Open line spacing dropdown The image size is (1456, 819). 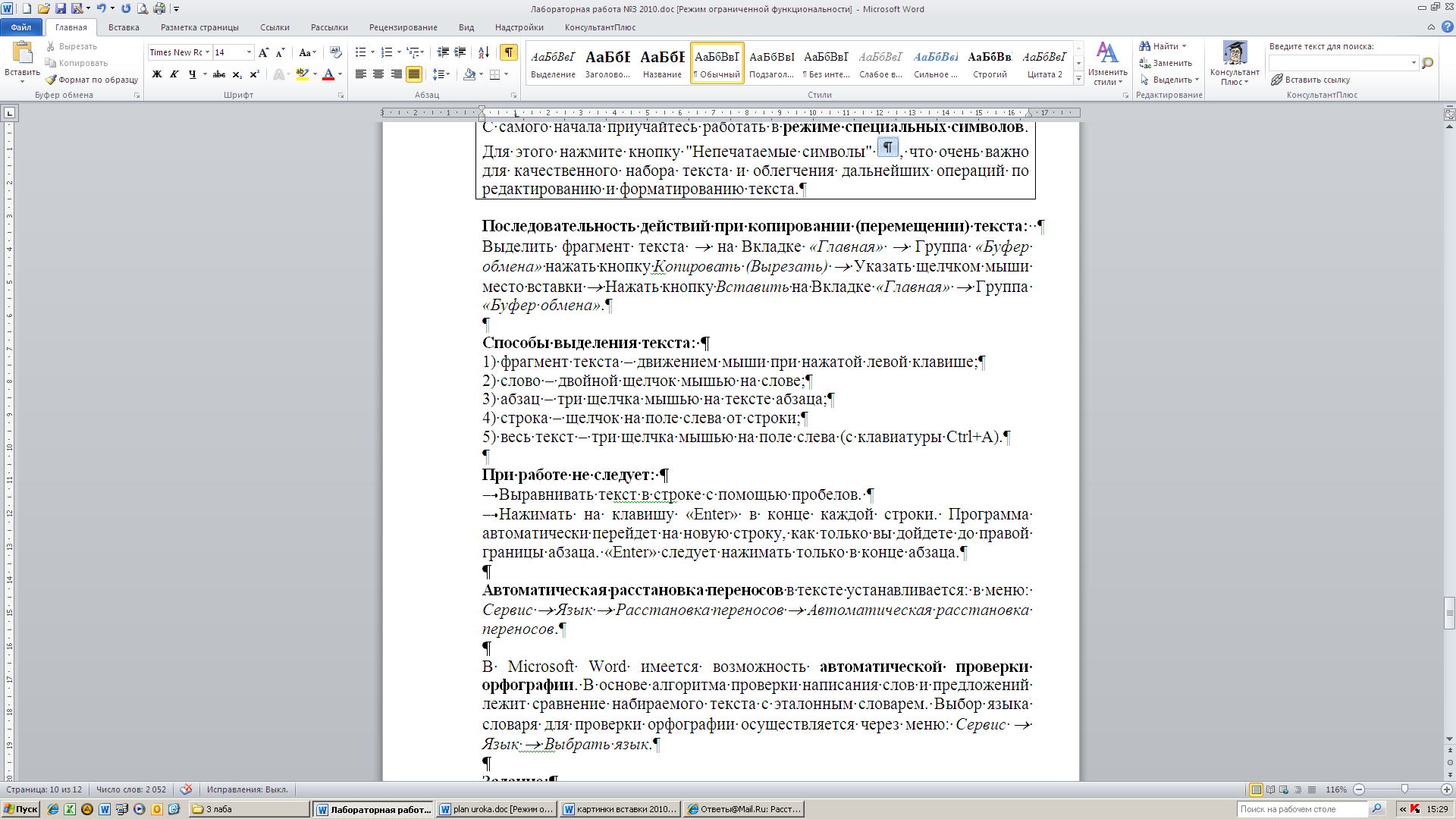tap(441, 74)
